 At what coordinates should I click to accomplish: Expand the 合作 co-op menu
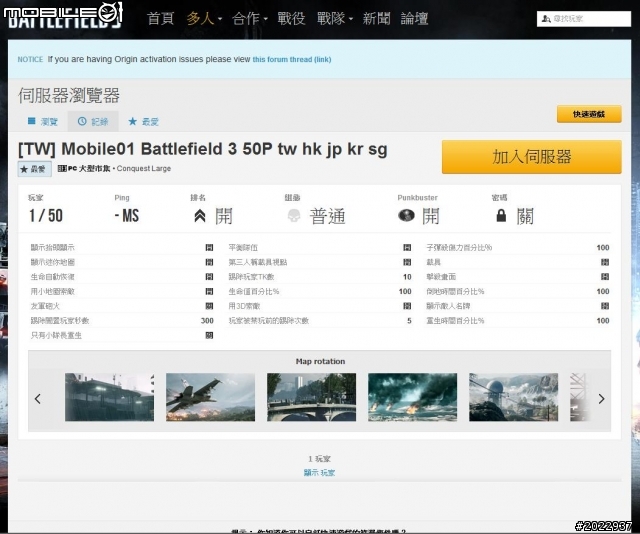(x=249, y=19)
